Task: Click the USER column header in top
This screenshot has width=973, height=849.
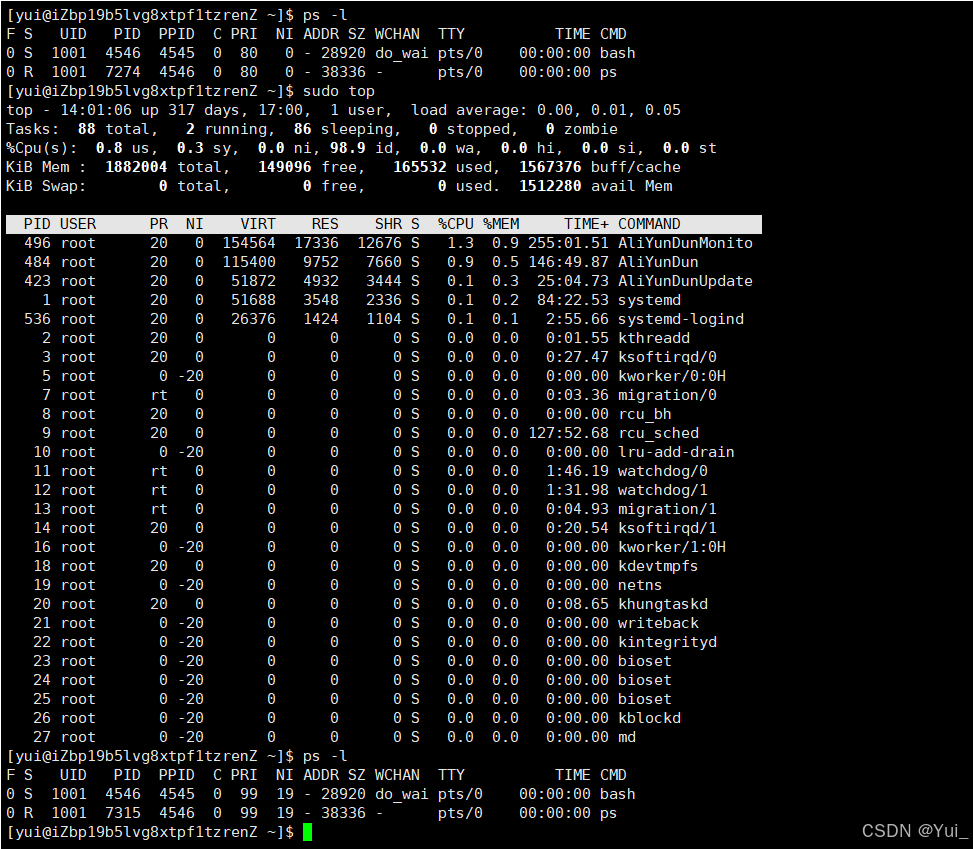Action: pos(78,224)
